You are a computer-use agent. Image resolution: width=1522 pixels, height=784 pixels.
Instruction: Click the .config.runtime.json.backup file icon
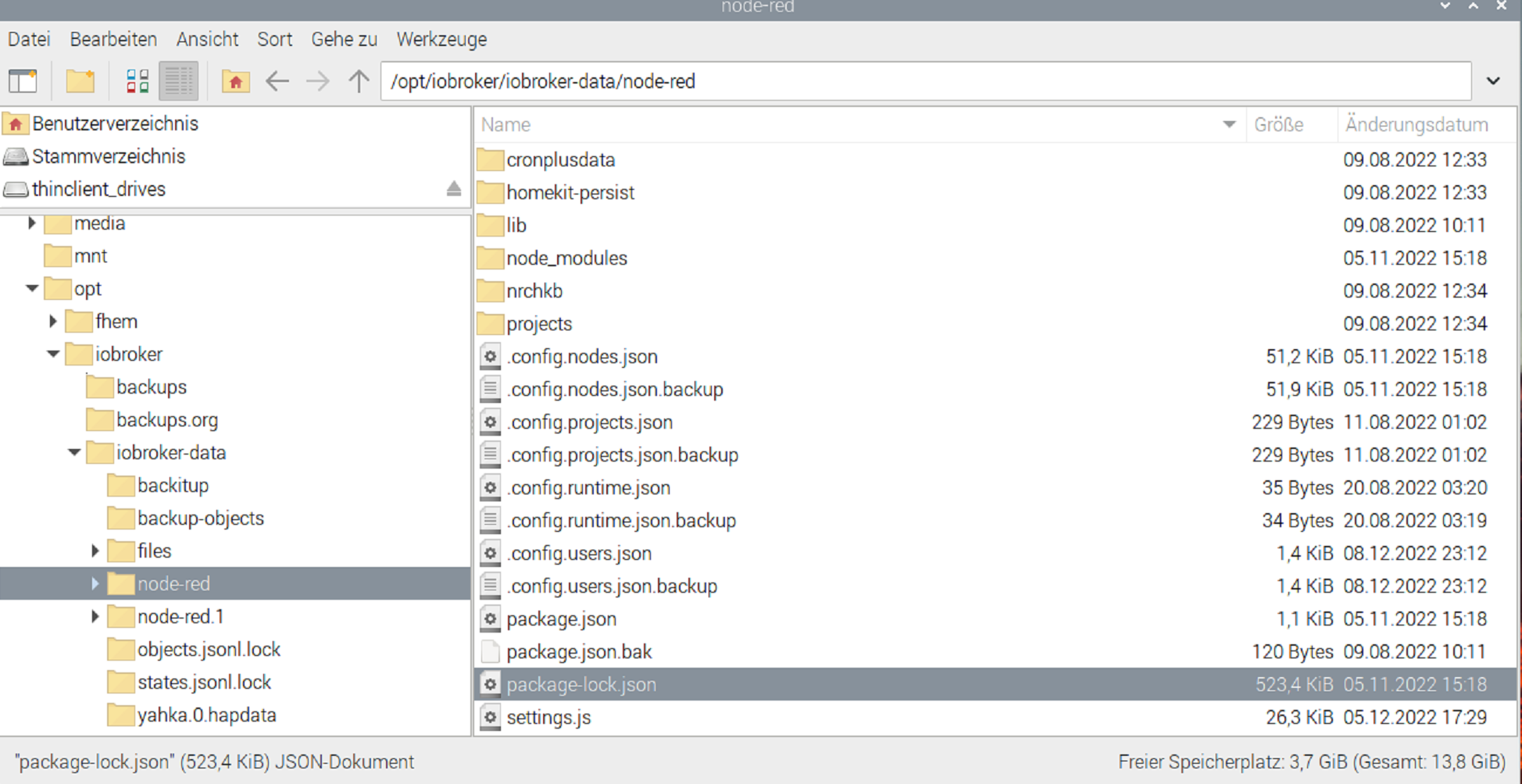click(490, 521)
